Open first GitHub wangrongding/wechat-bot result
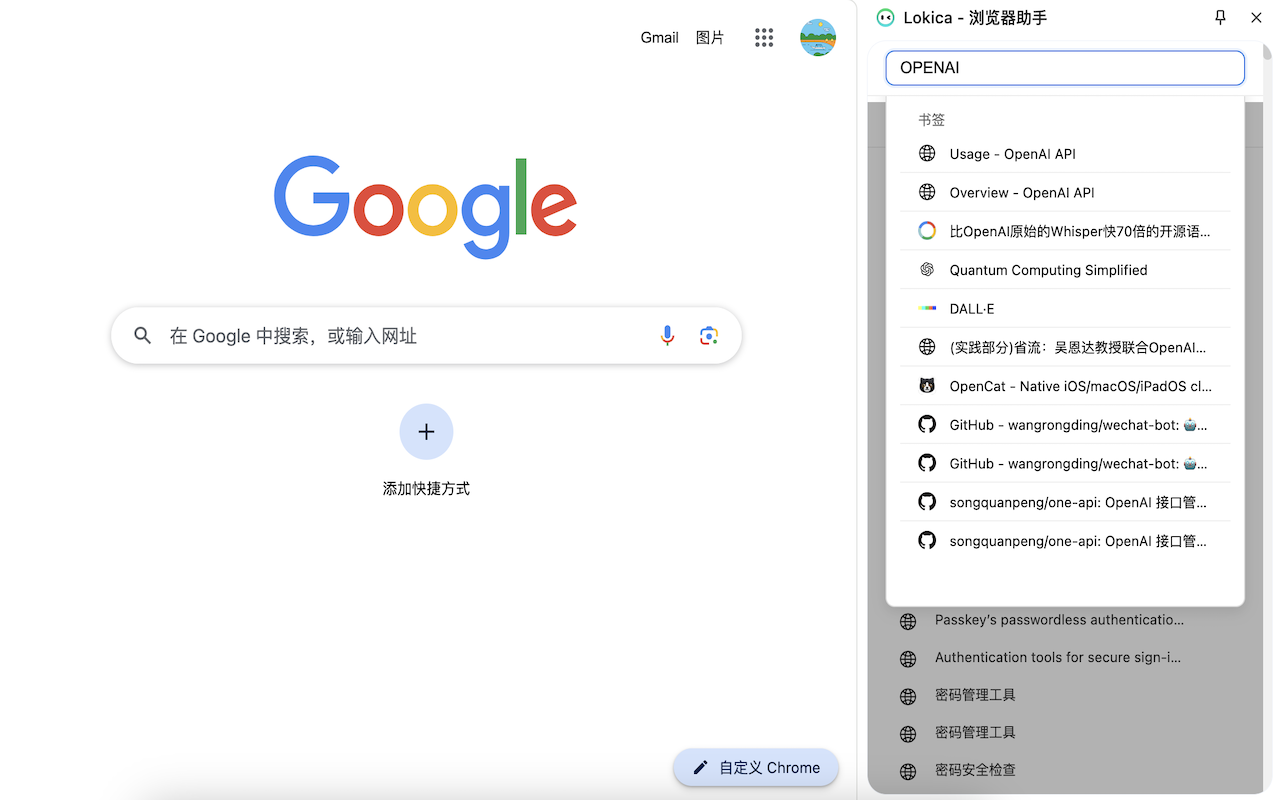The image size is (1280, 800). pyautogui.click(x=1065, y=425)
